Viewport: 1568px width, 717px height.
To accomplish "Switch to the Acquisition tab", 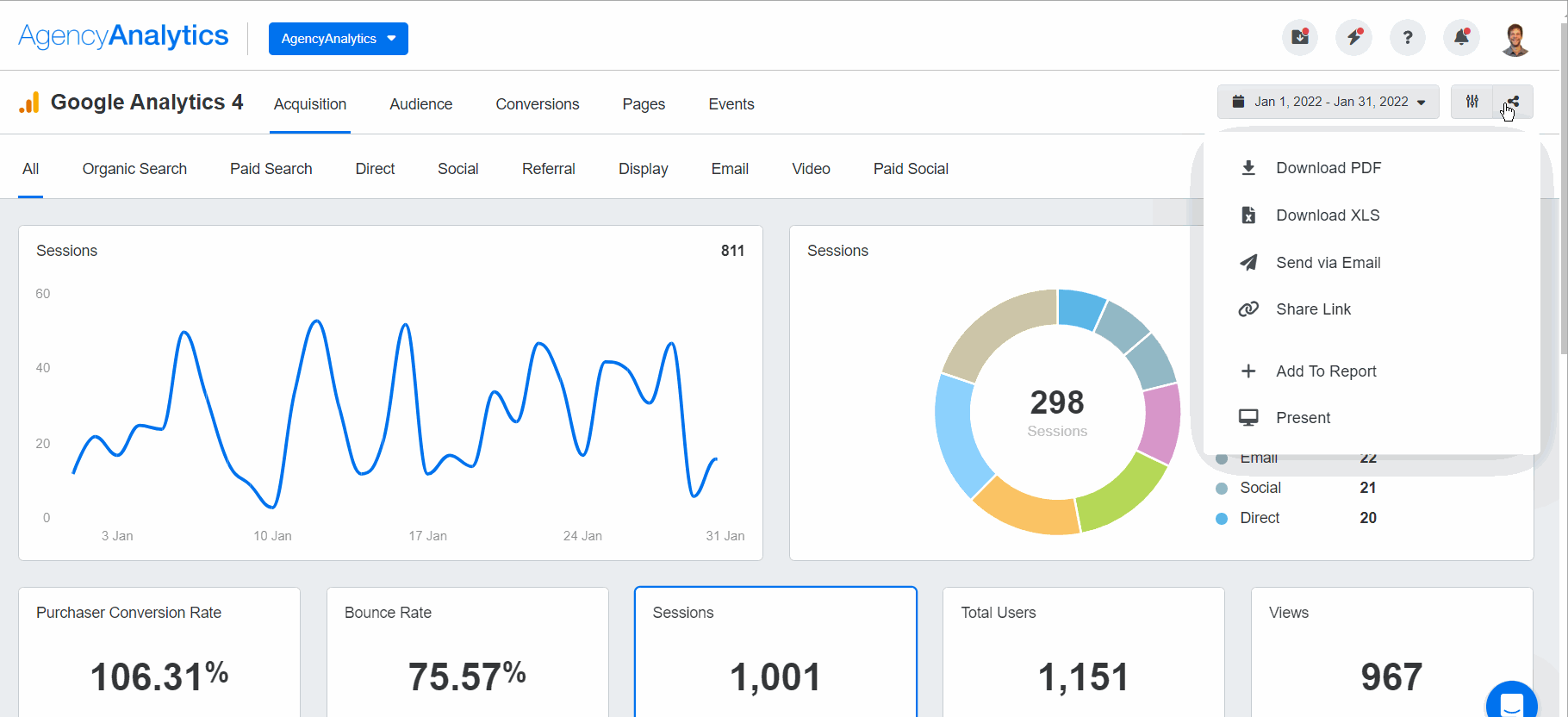I will 310,104.
